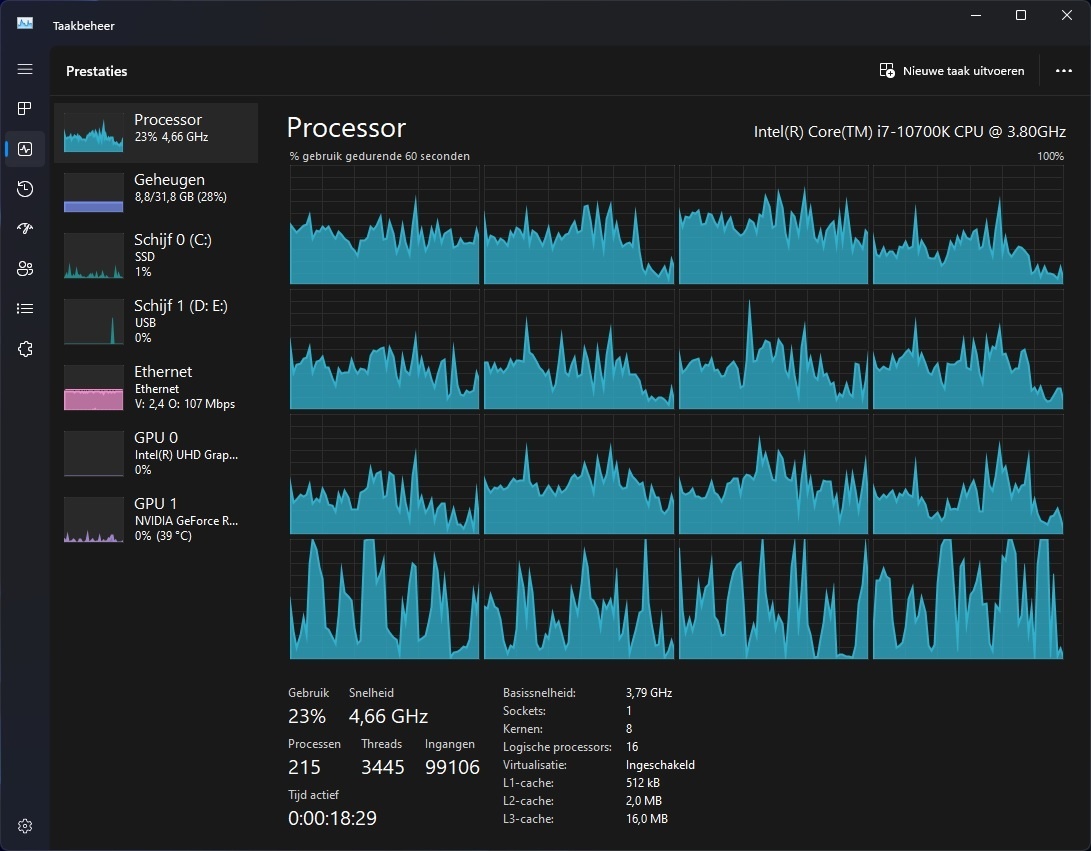Click the Nieuwe taak uitvoeren button
Screen dimensions: 1091x851
tap(951, 71)
